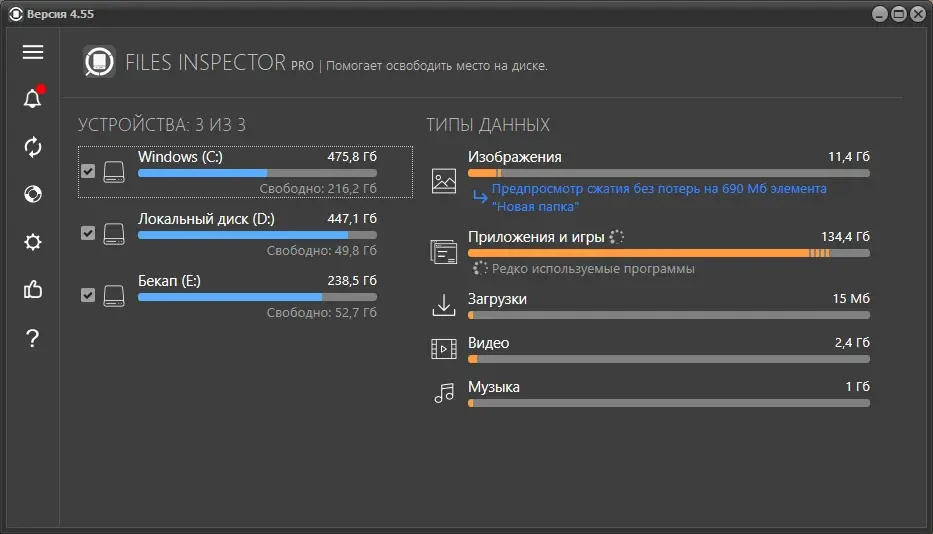Click the 1 Гб music size
This screenshot has height=534, width=933.
coord(857,386)
